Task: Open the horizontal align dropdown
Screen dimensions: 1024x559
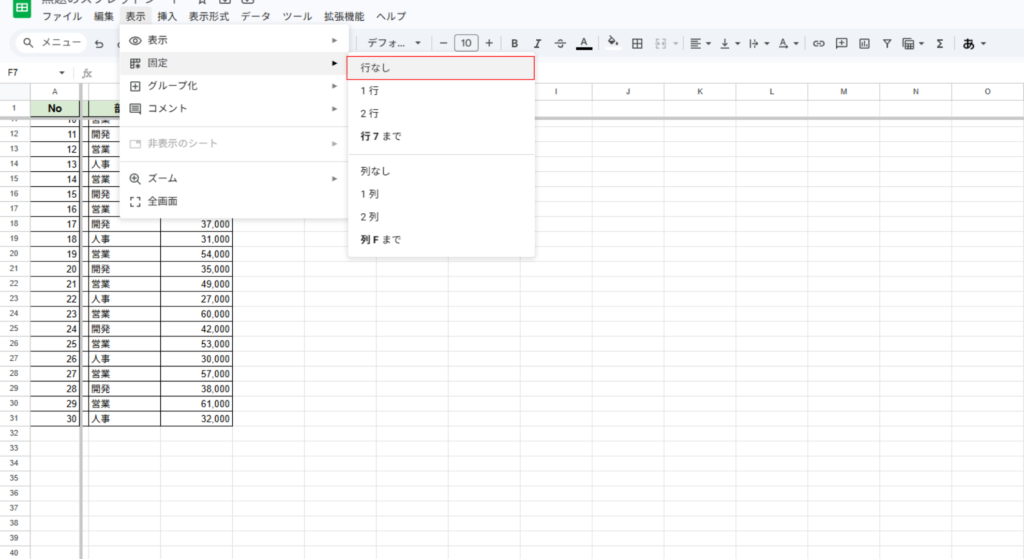Action: click(x=700, y=43)
